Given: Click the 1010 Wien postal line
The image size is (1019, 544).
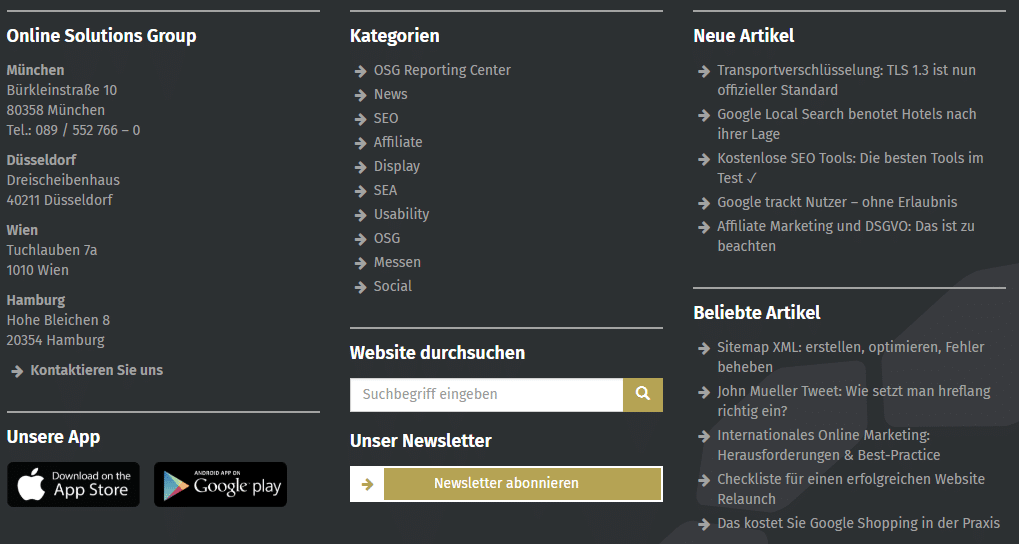Looking at the screenshot, I should [x=38, y=270].
